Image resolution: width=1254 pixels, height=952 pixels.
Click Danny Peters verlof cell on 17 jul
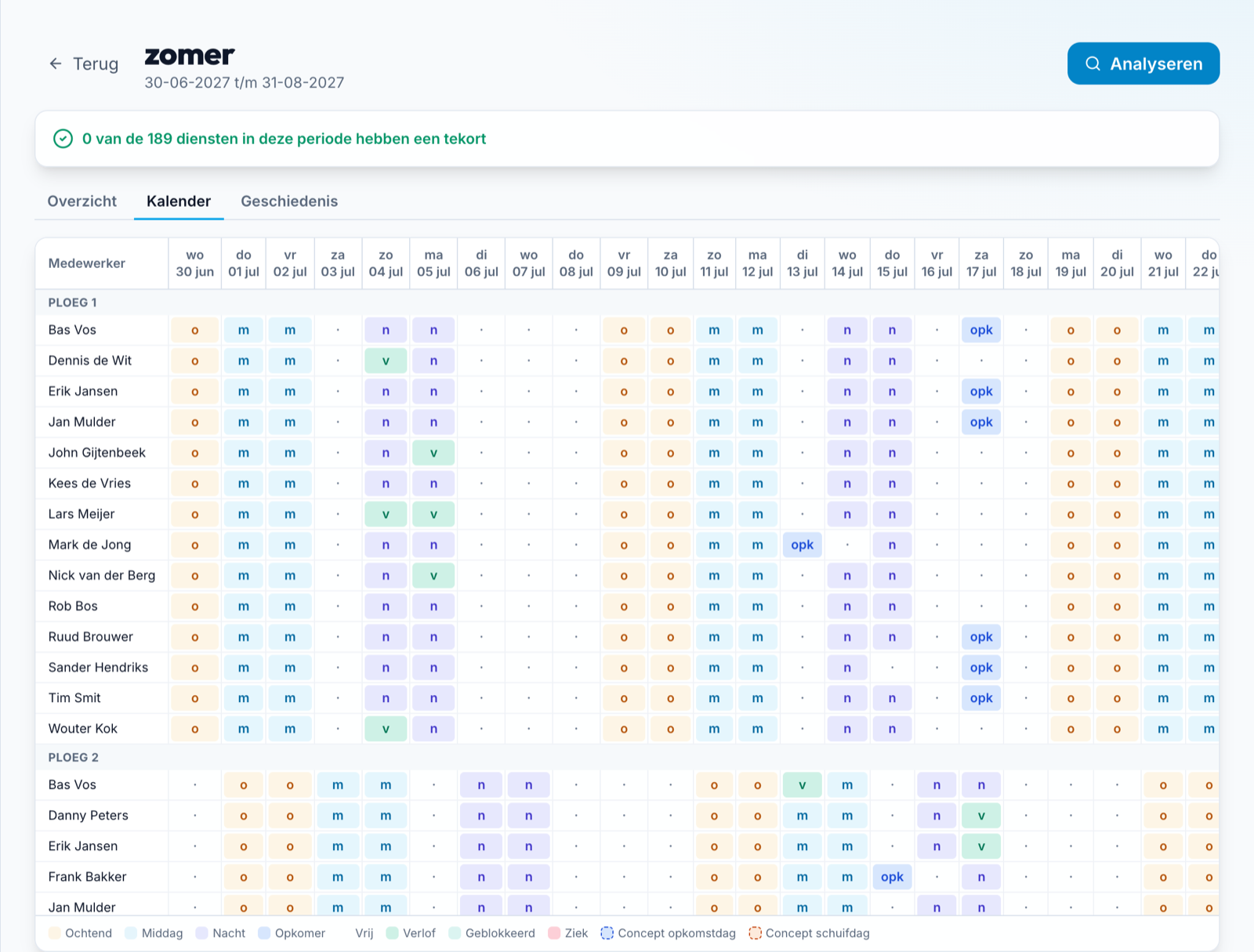(981, 816)
